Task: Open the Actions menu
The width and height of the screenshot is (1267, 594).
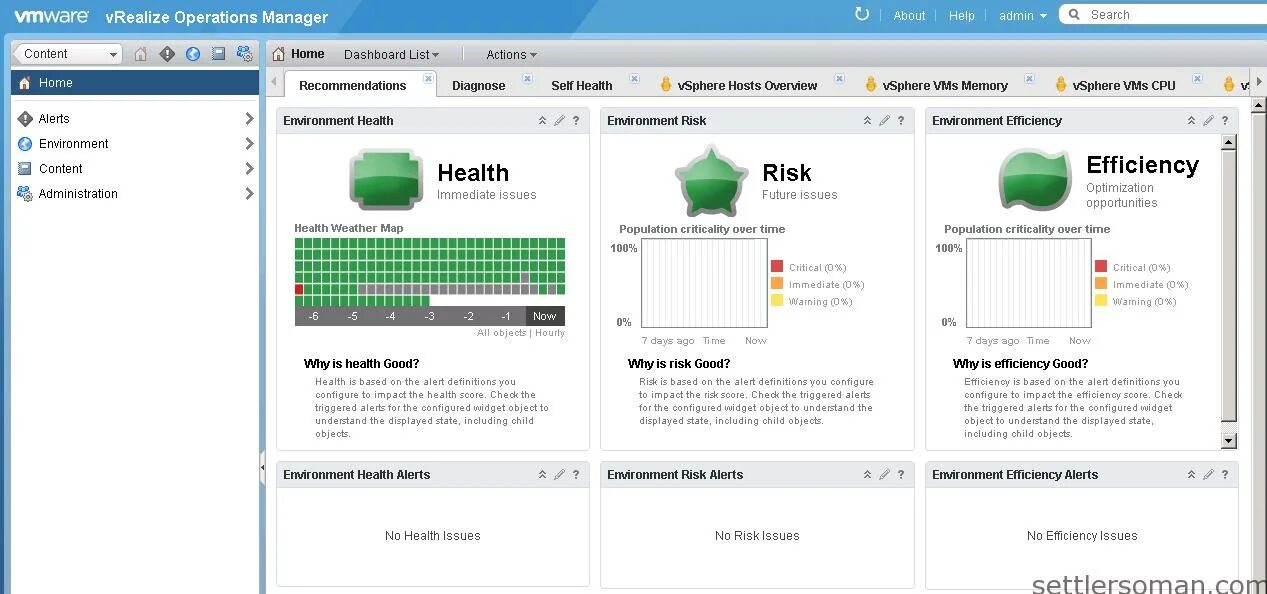Action: [511, 55]
